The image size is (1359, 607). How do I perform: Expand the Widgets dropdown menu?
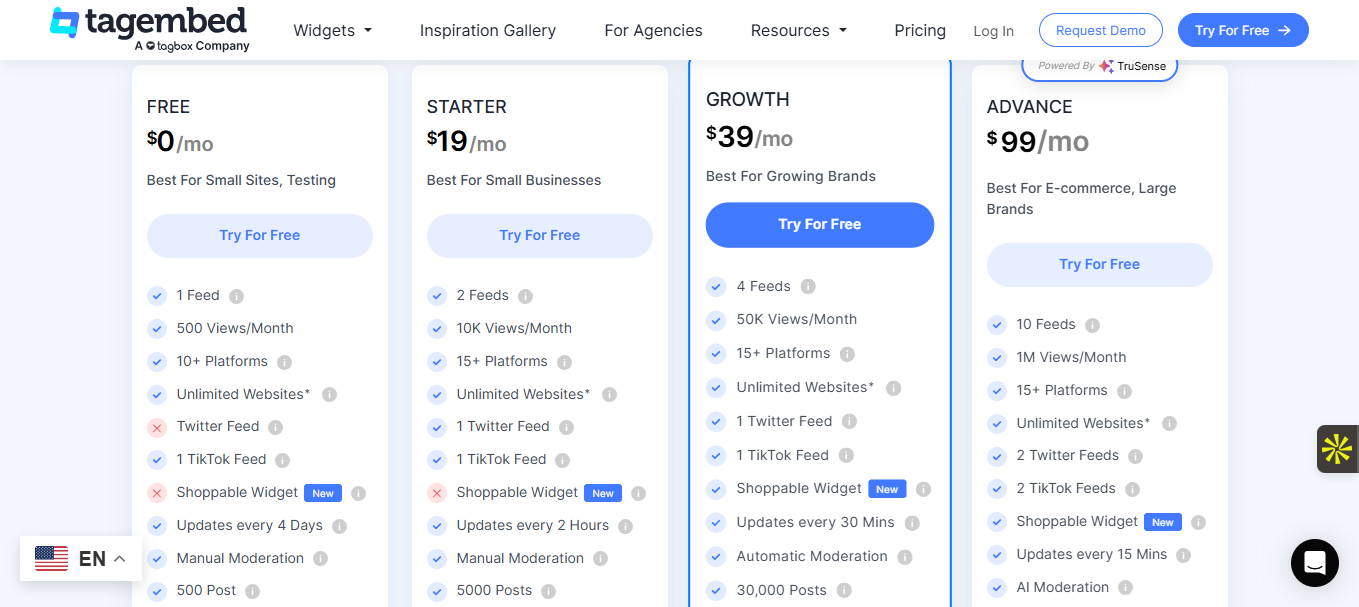click(x=332, y=30)
